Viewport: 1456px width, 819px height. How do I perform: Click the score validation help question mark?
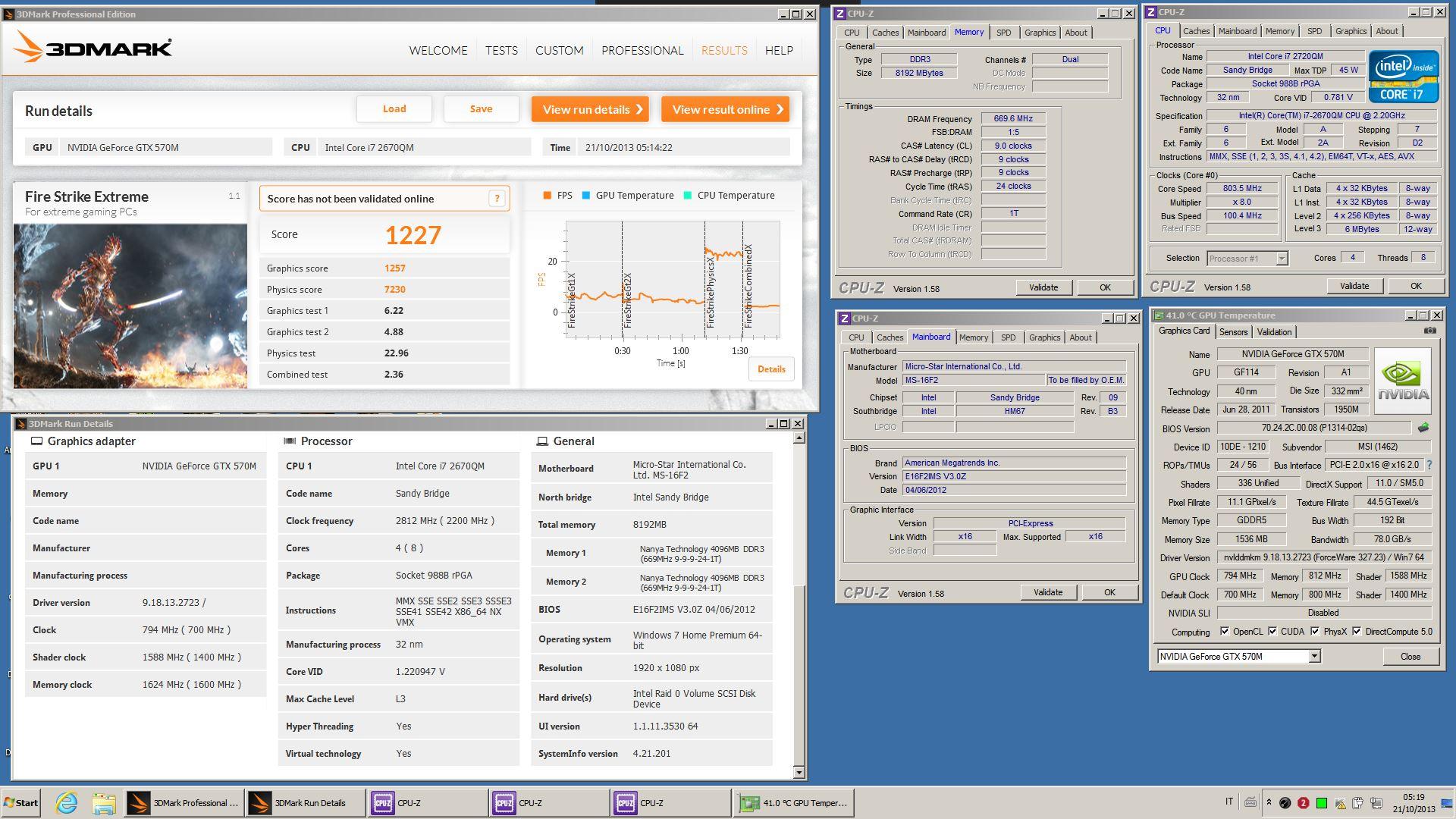[497, 199]
